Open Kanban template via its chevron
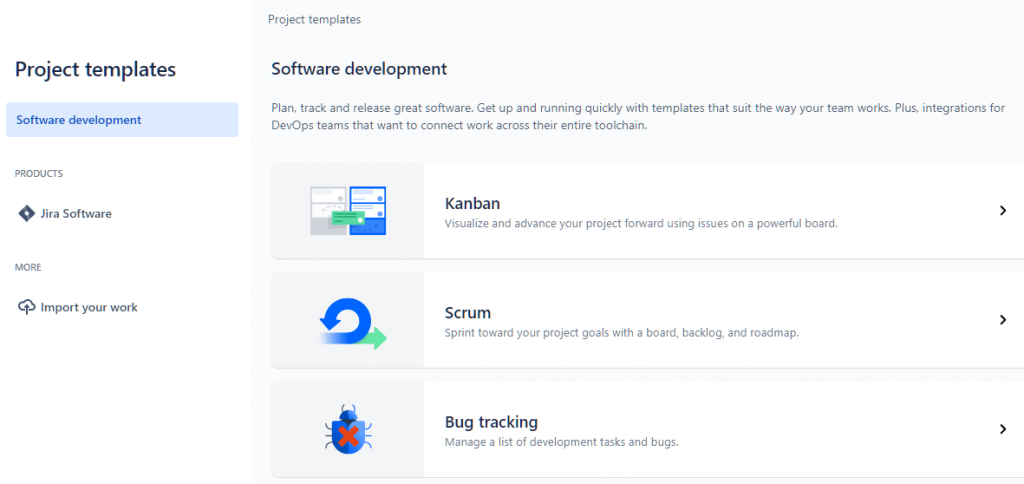This screenshot has height=484, width=1024. 1003,210
